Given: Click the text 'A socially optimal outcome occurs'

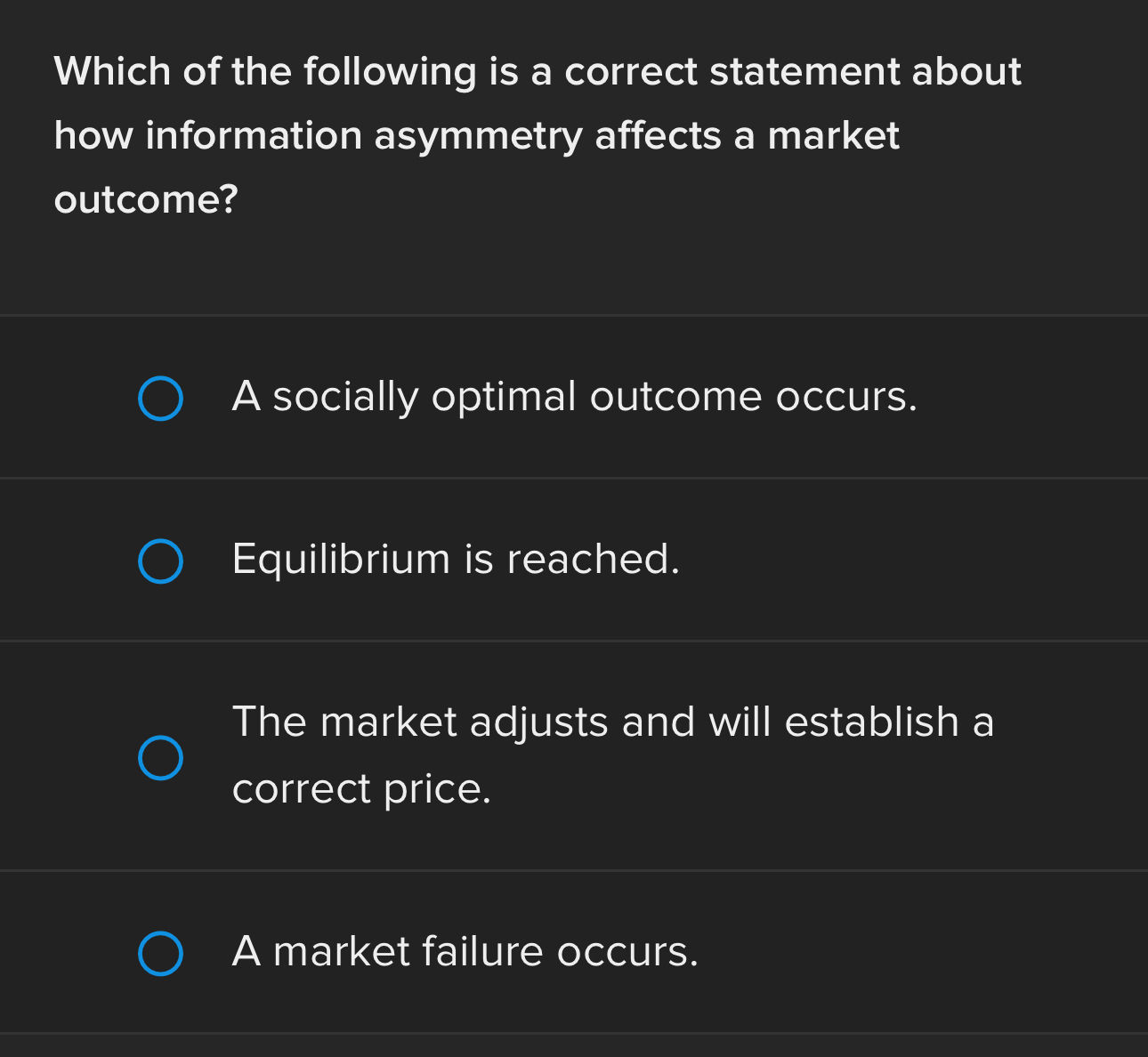Looking at the screenshot, I should 574,398.
